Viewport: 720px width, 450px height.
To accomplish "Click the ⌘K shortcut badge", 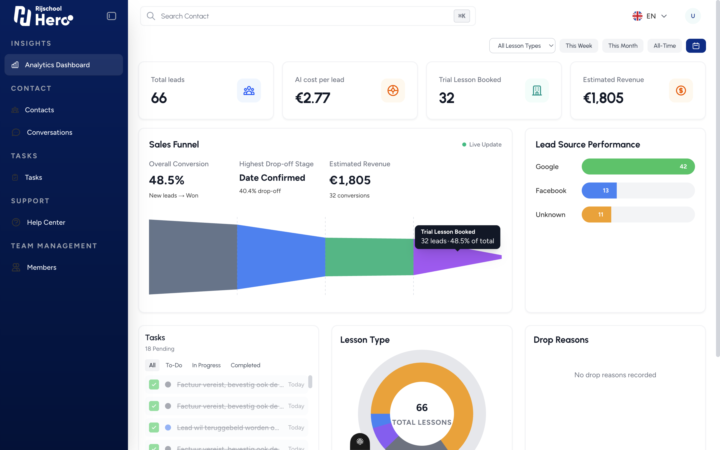I will 461,16.
